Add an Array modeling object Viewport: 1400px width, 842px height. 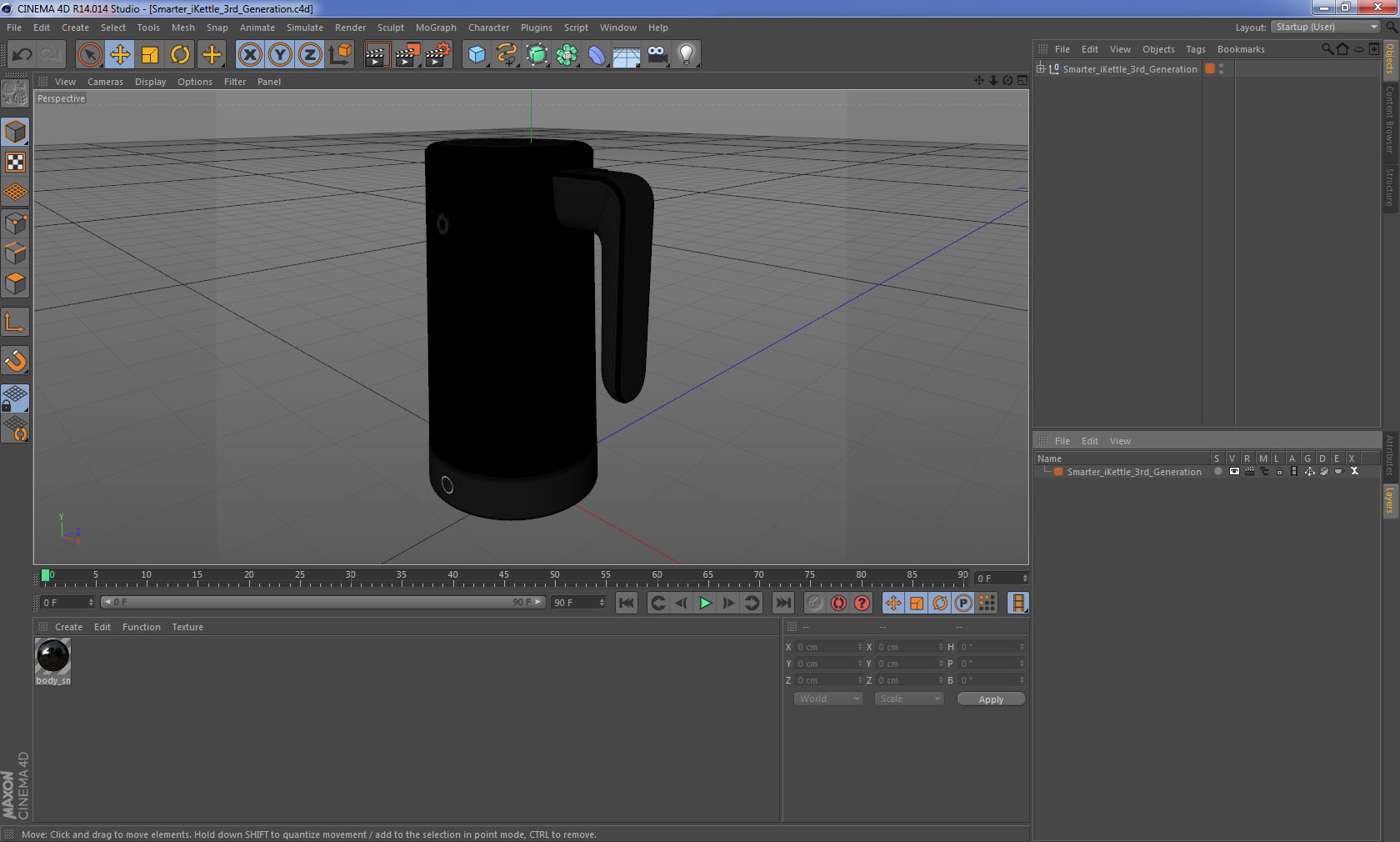(567, 55)
